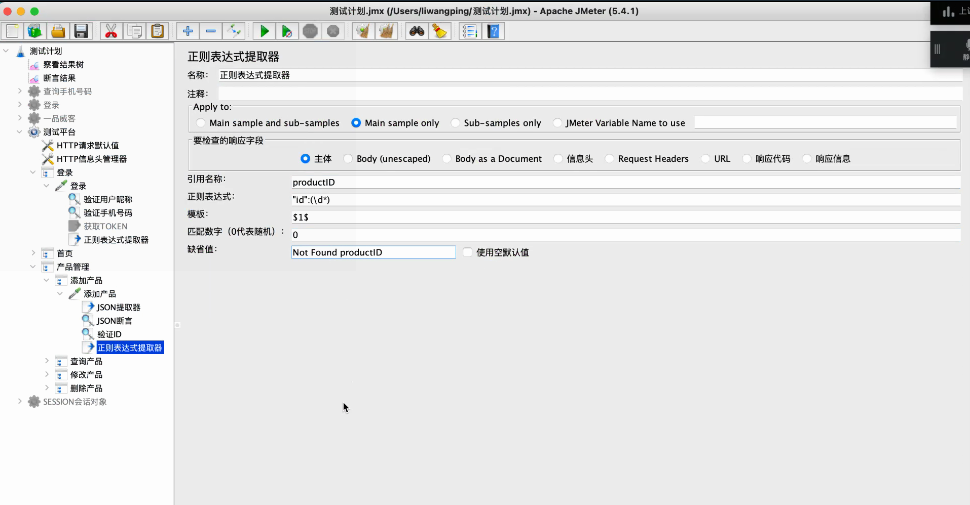The width and height of the screenshot is (970, 505).
Task: Click the 模板 field containing $1$
Action: 625,217
